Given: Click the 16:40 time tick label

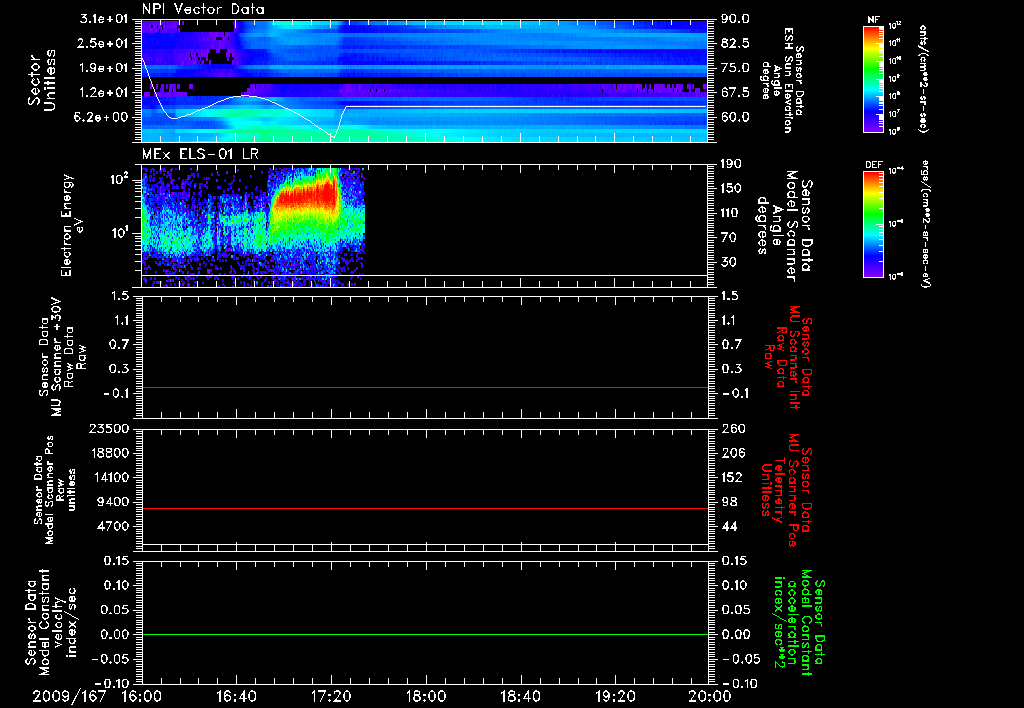Looking at the screenshot, I should 236,697.
